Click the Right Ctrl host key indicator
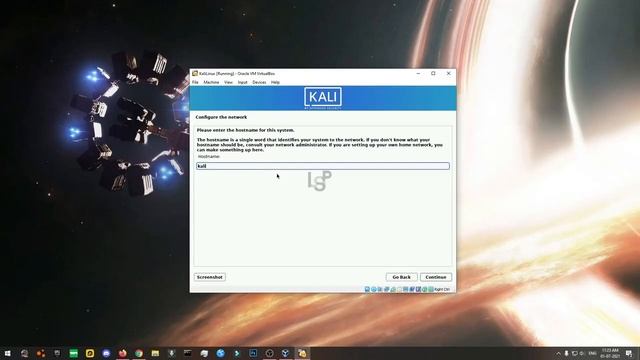 tap(442, 289)
